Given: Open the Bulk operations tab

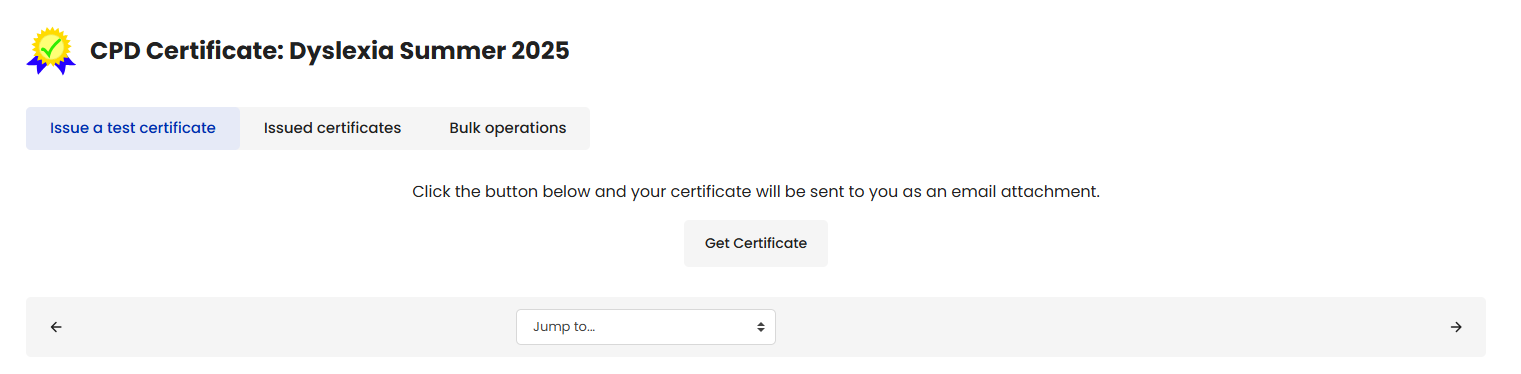Looking at the screenshot, I should pyautogui.click(x=508, y=128).
